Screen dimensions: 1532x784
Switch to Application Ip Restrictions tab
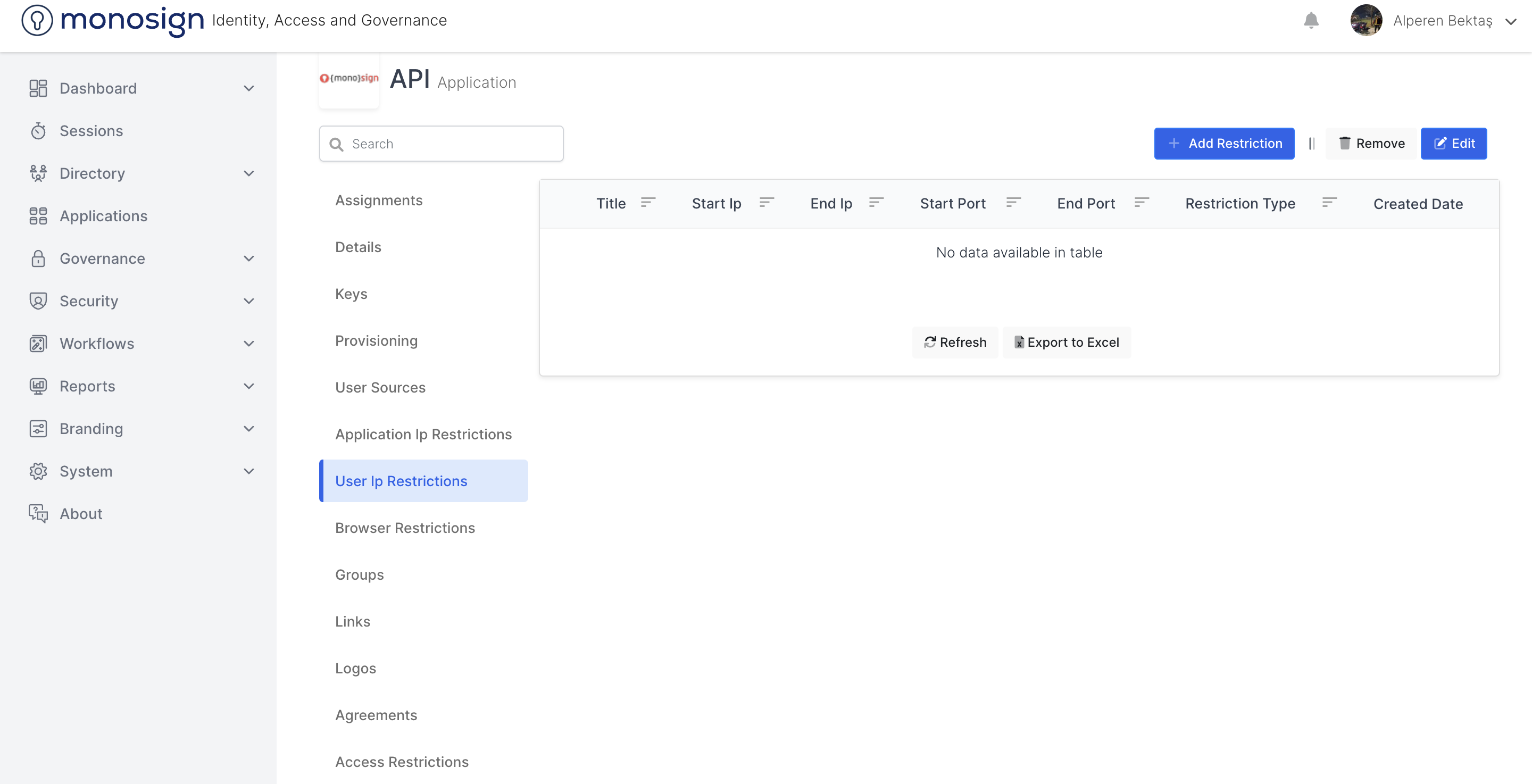coord(423,434)
